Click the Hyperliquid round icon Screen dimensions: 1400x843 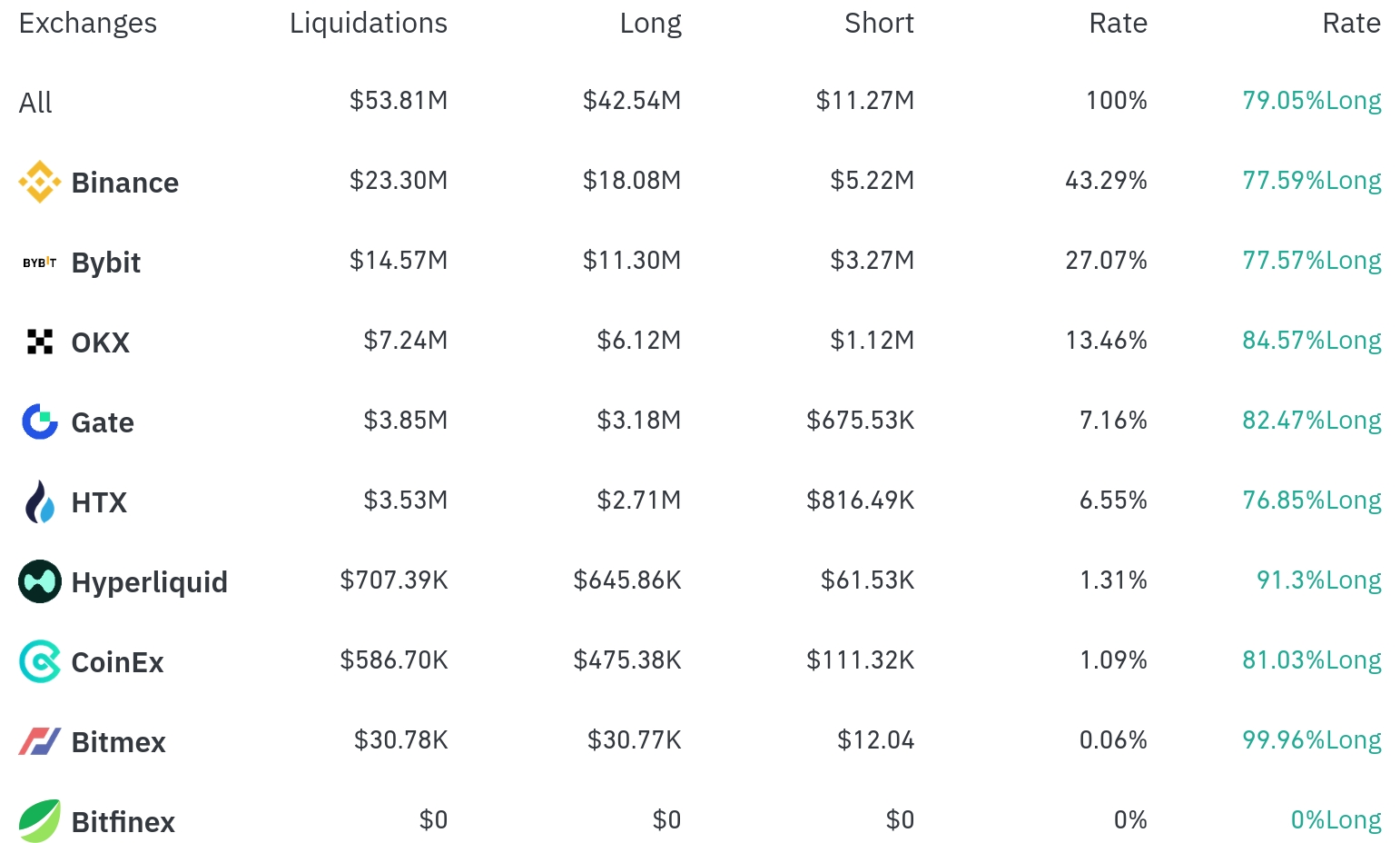coord(40,581)
